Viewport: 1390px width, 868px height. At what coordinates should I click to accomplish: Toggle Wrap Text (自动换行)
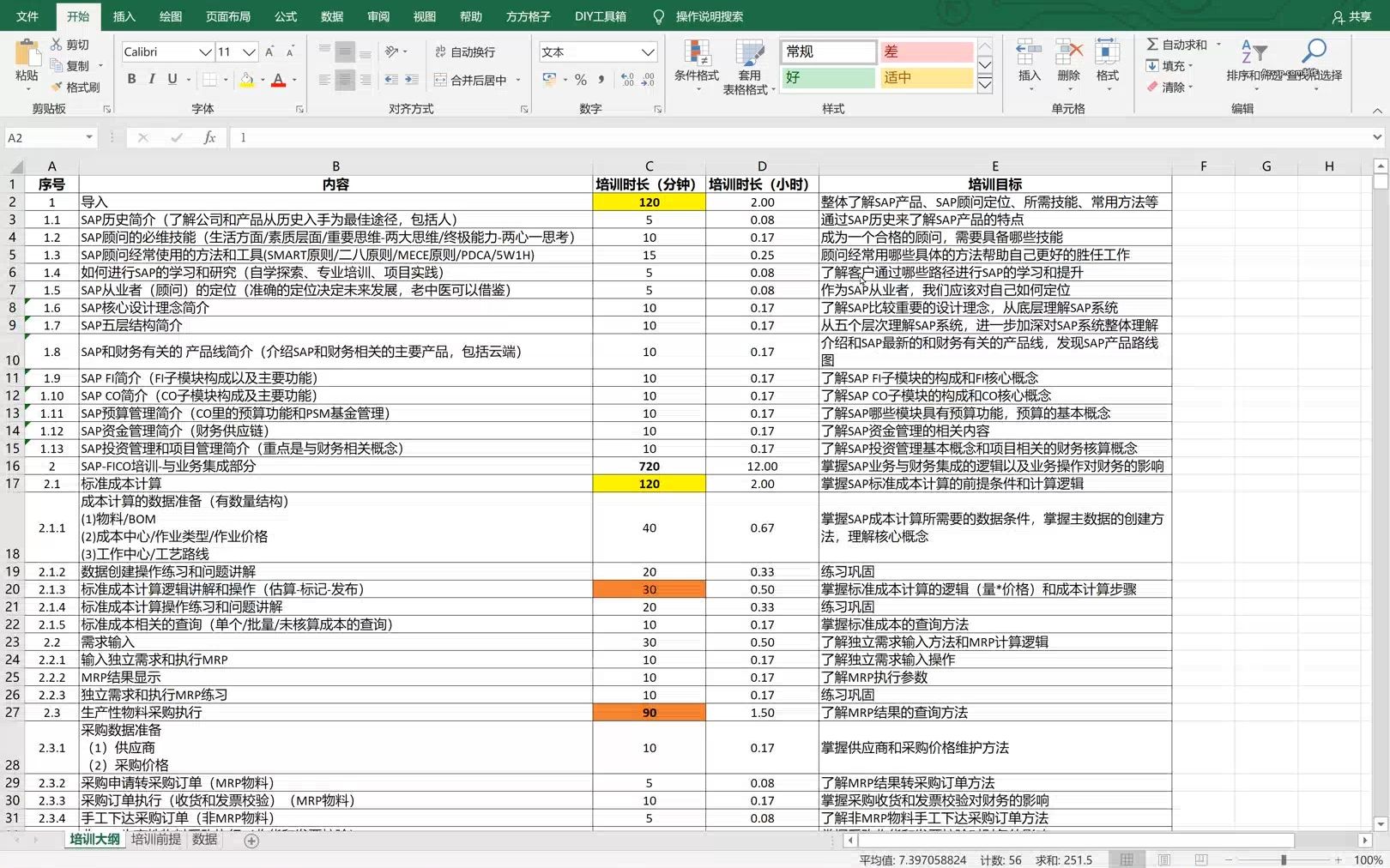tap(465, 51)
